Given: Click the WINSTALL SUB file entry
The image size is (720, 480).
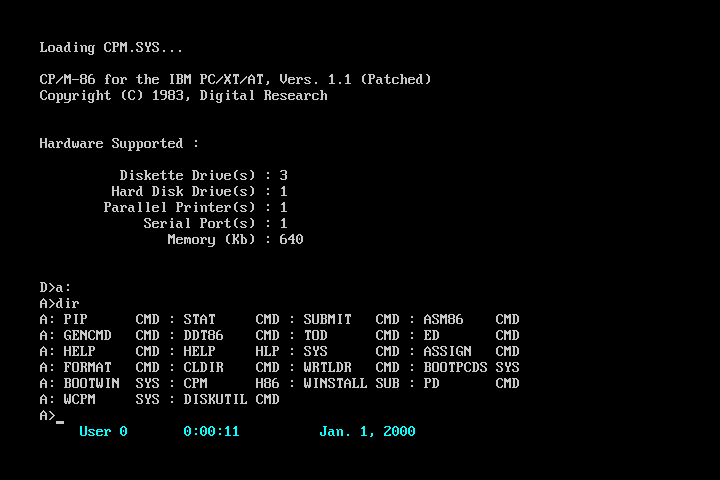Looking at the screenshot, I should point(351,384).
